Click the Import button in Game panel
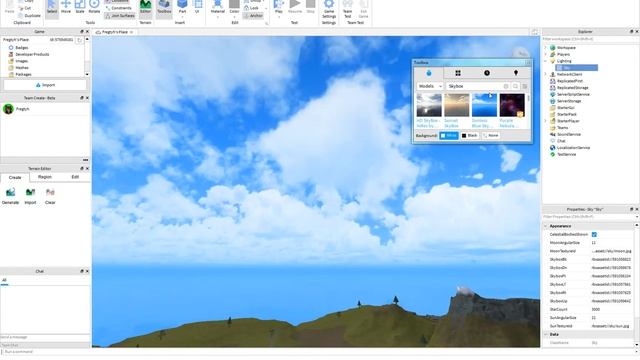 coord(45,85)
